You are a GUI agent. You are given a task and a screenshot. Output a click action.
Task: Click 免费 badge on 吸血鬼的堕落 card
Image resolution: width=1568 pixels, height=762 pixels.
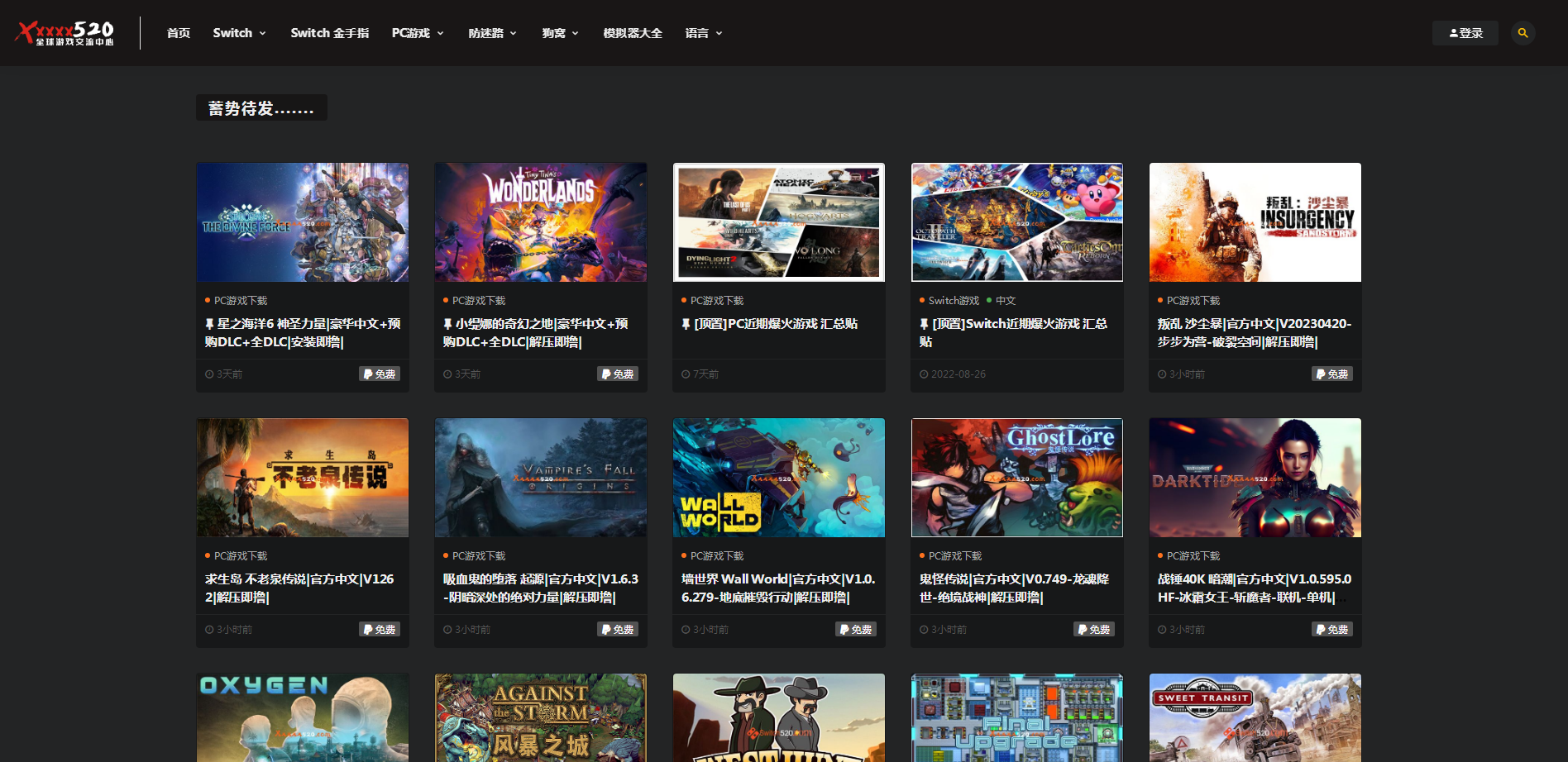pyautogui.click(x=618, y=630)
